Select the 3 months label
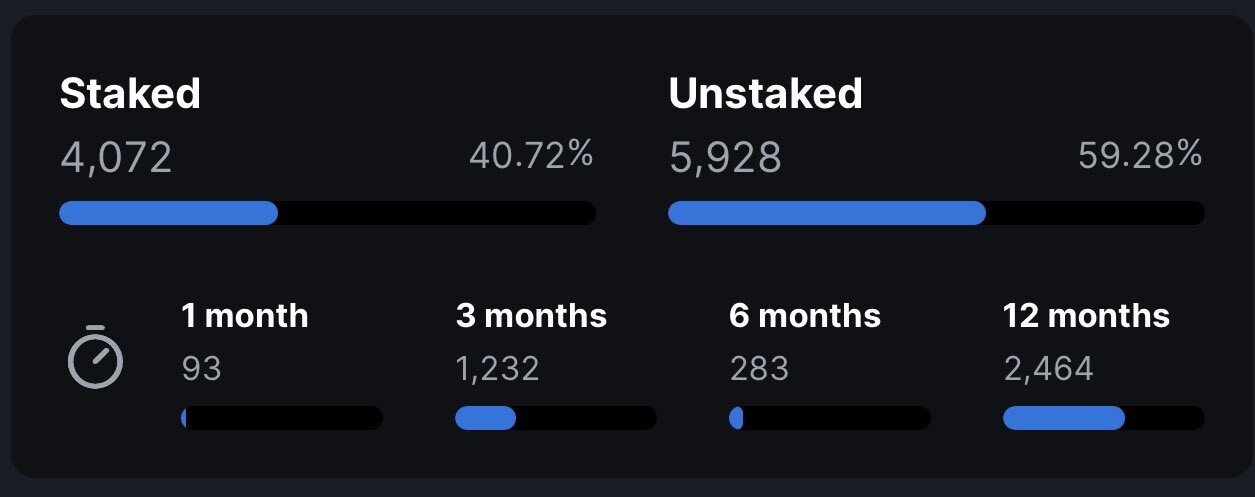The height and width of the screenshot is (497, 1255). [531, 316]
